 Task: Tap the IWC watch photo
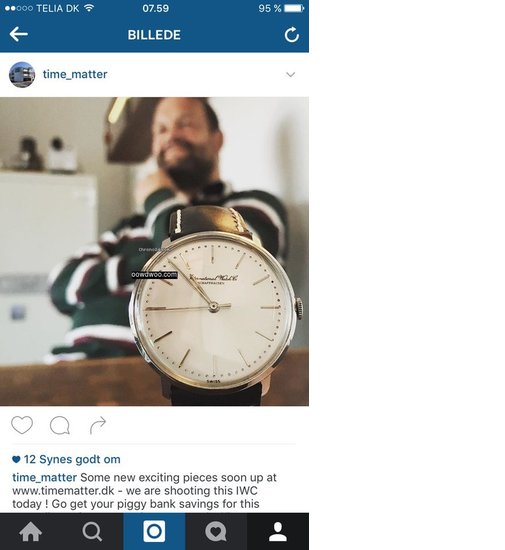pos(154,251)
